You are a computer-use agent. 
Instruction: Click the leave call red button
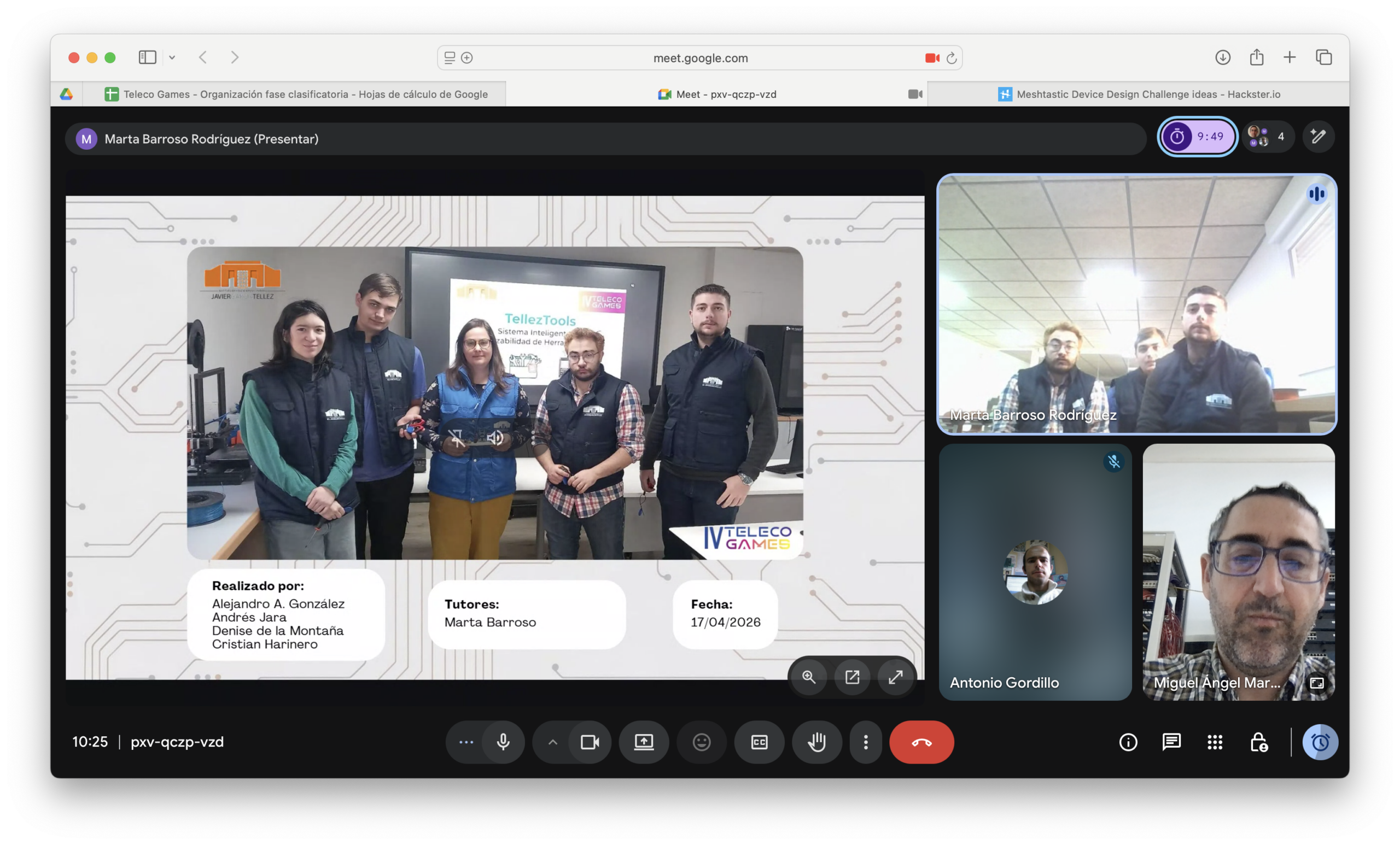[921, 742]
